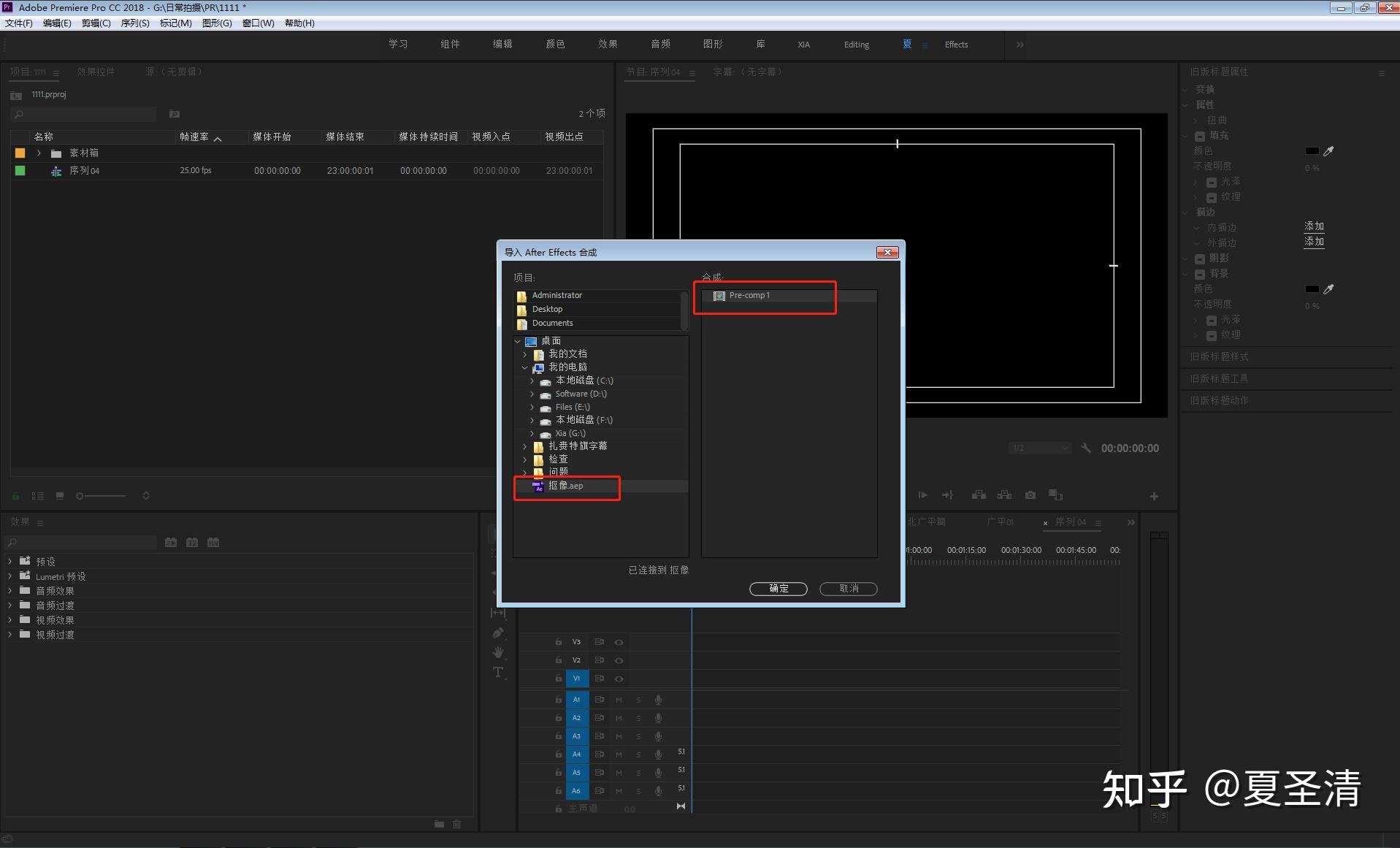Open button editor plus icon in monitor

click(x=1154, y=497)
